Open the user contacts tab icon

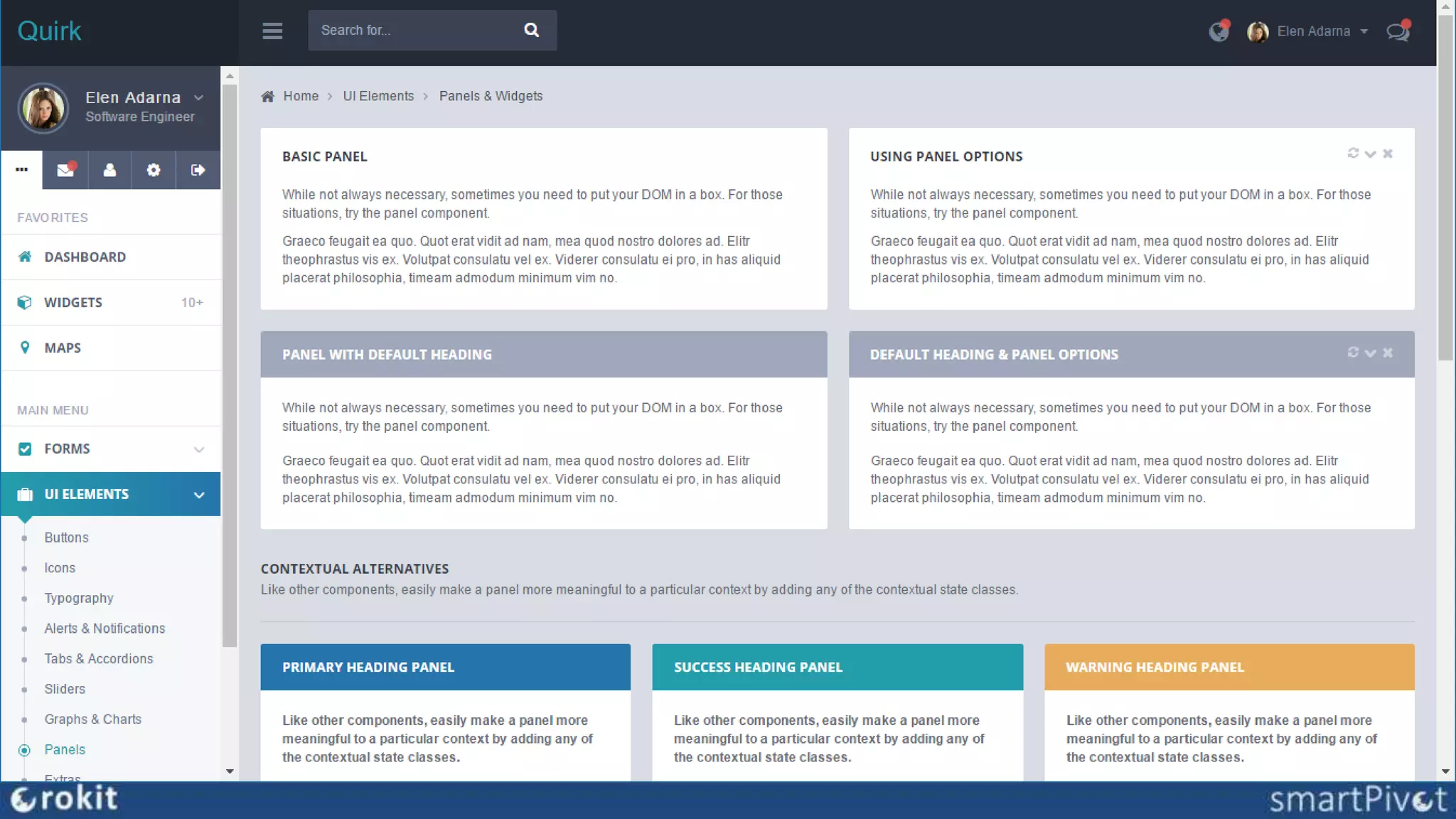point(109,170)
